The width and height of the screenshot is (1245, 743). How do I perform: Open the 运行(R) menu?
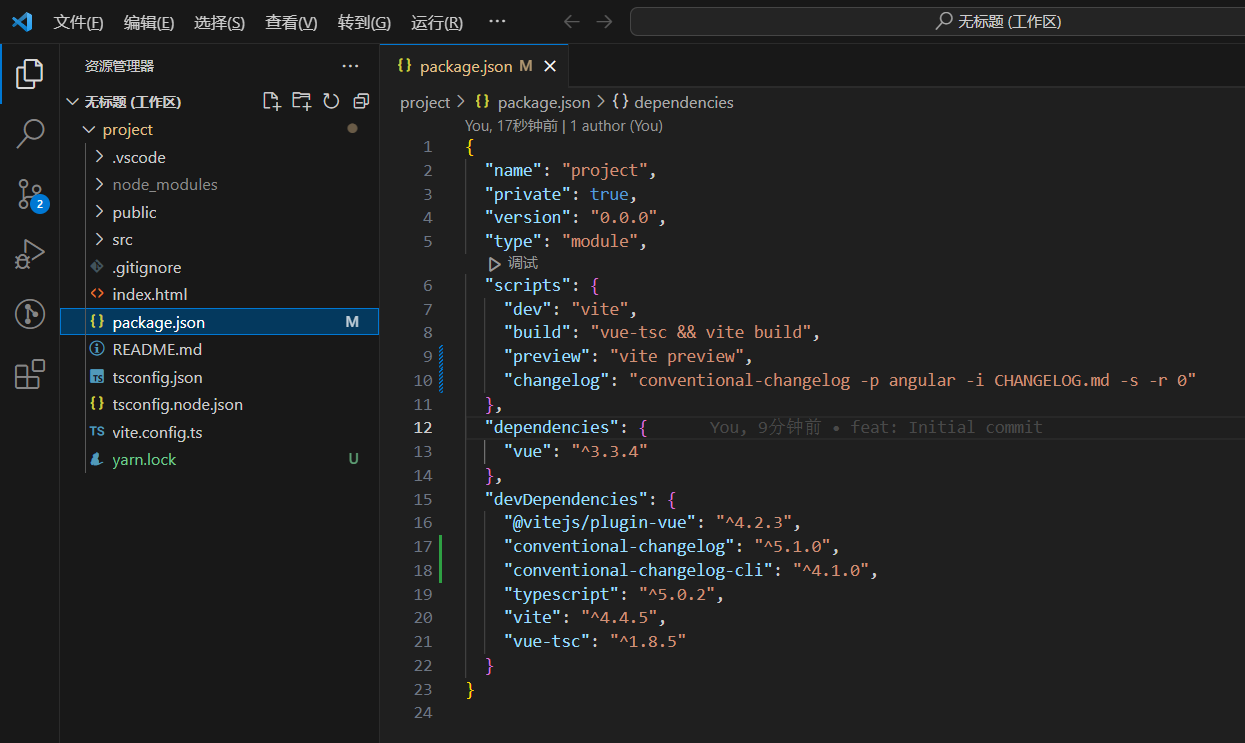pyautogui.click(x=437, y=22)
